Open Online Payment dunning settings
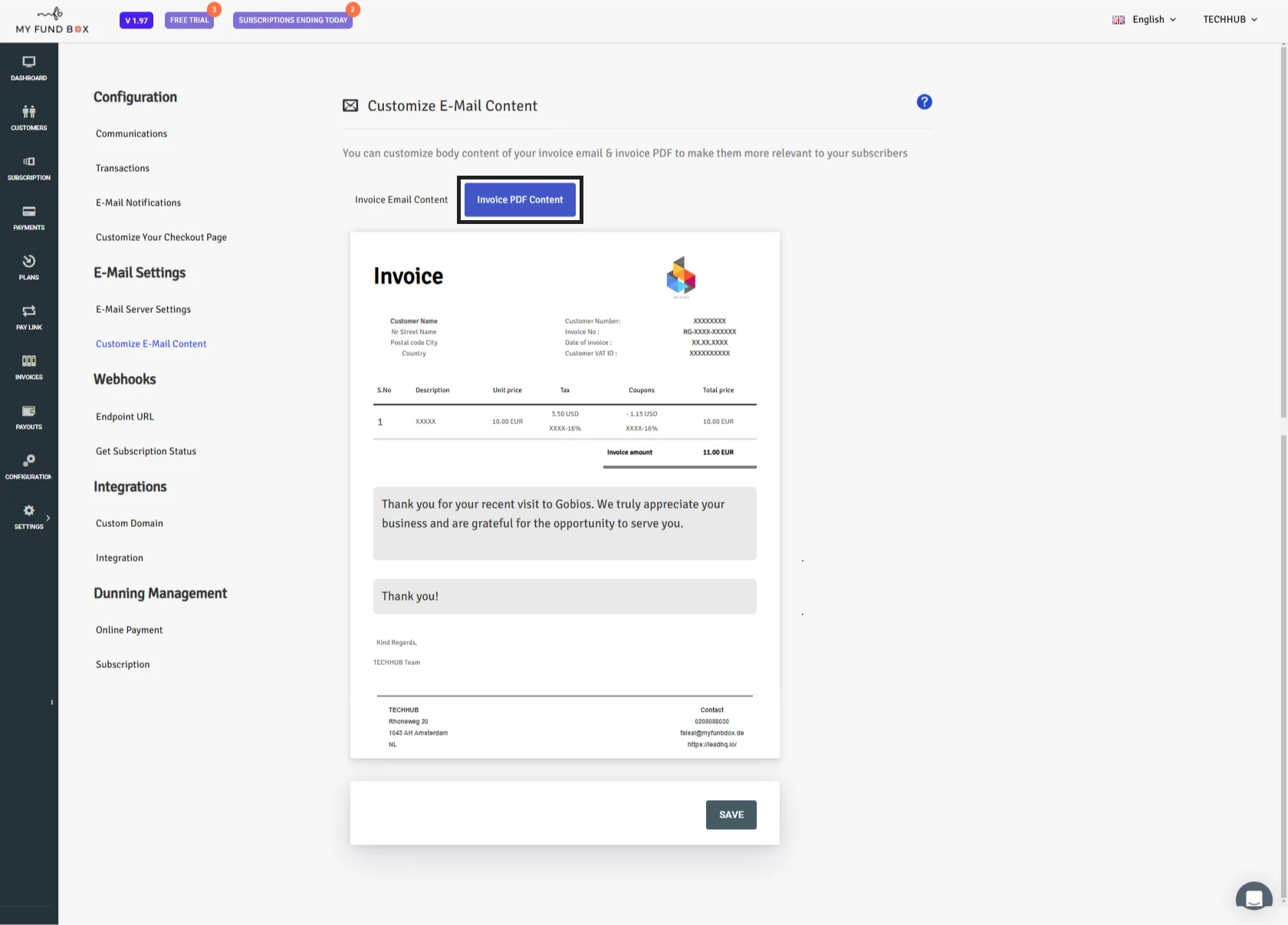Image resolution: width=1288 pixels, height=925 pixels. (x=130, y=630)
